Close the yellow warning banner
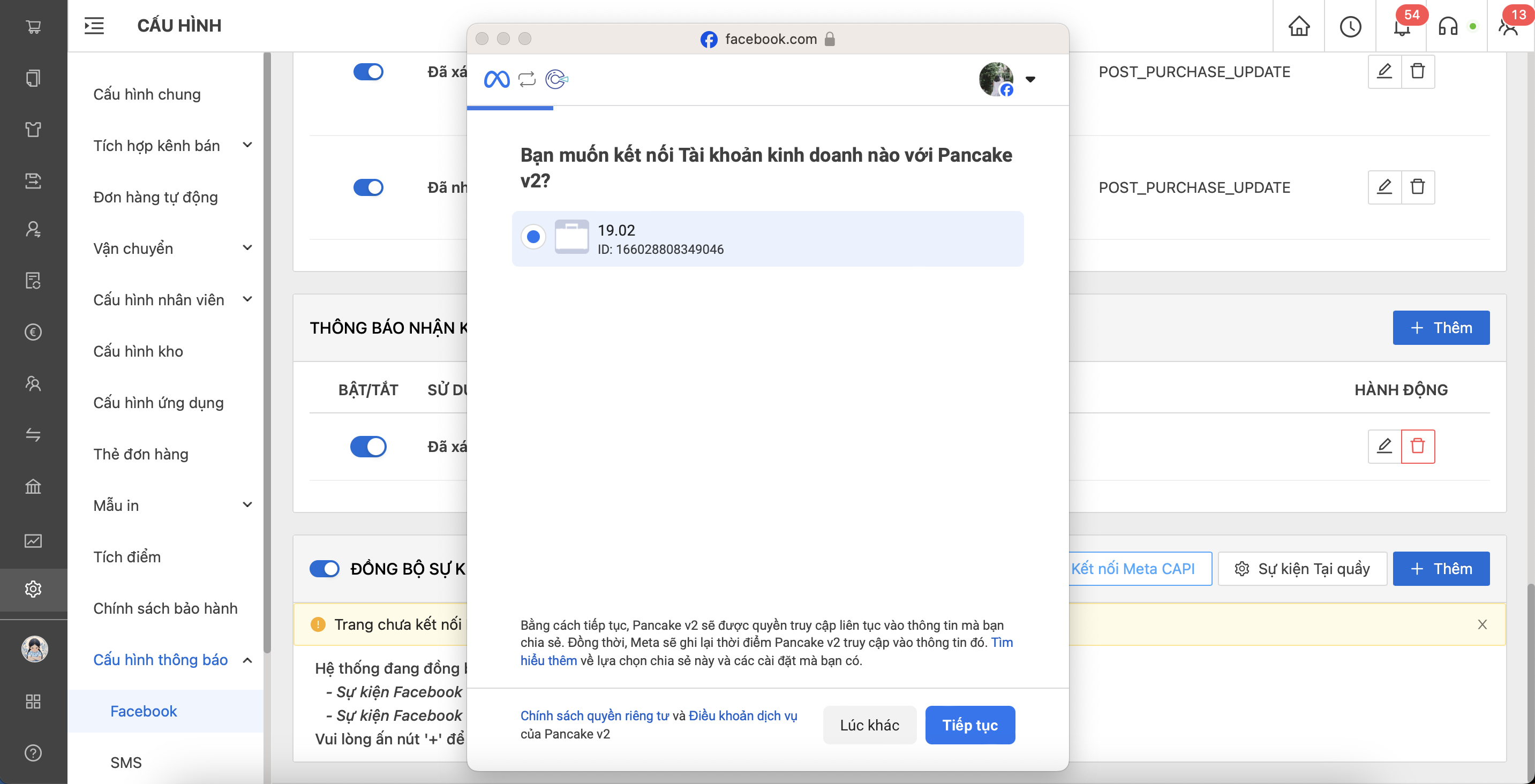Screen dimensions: 1535x784 [1483, 624]
